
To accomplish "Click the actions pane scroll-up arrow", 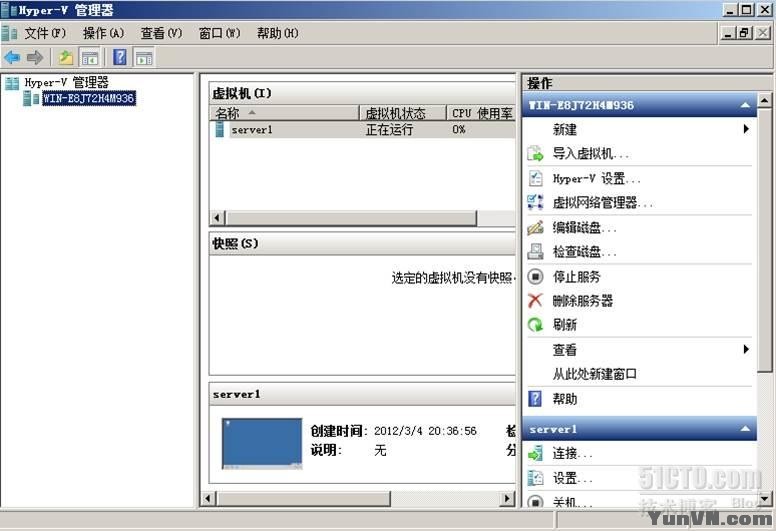I will (765, 100).
